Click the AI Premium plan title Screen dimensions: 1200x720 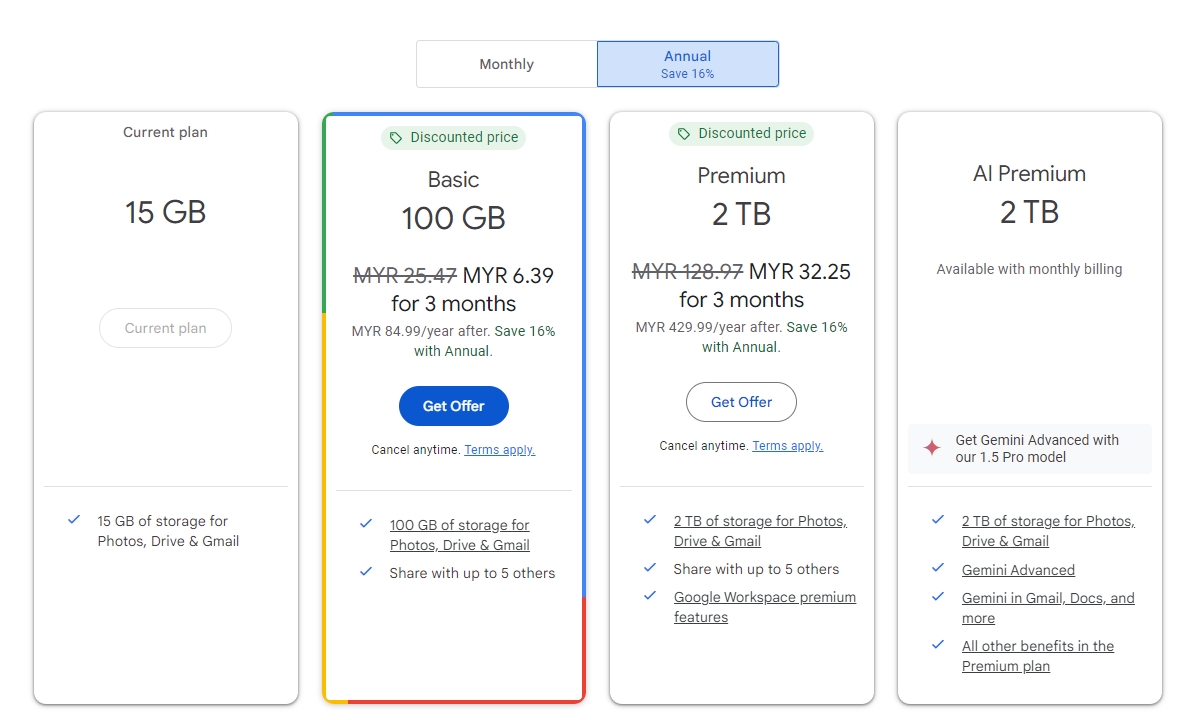(x=1030, y=174)
